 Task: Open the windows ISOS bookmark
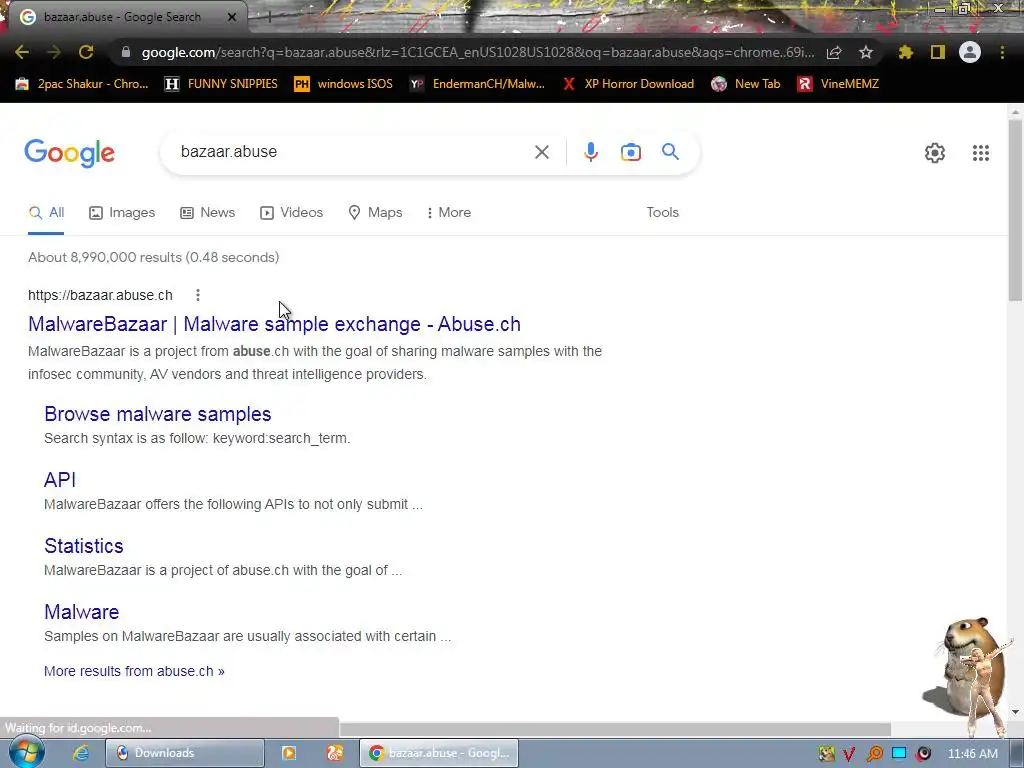pos(344,84)
